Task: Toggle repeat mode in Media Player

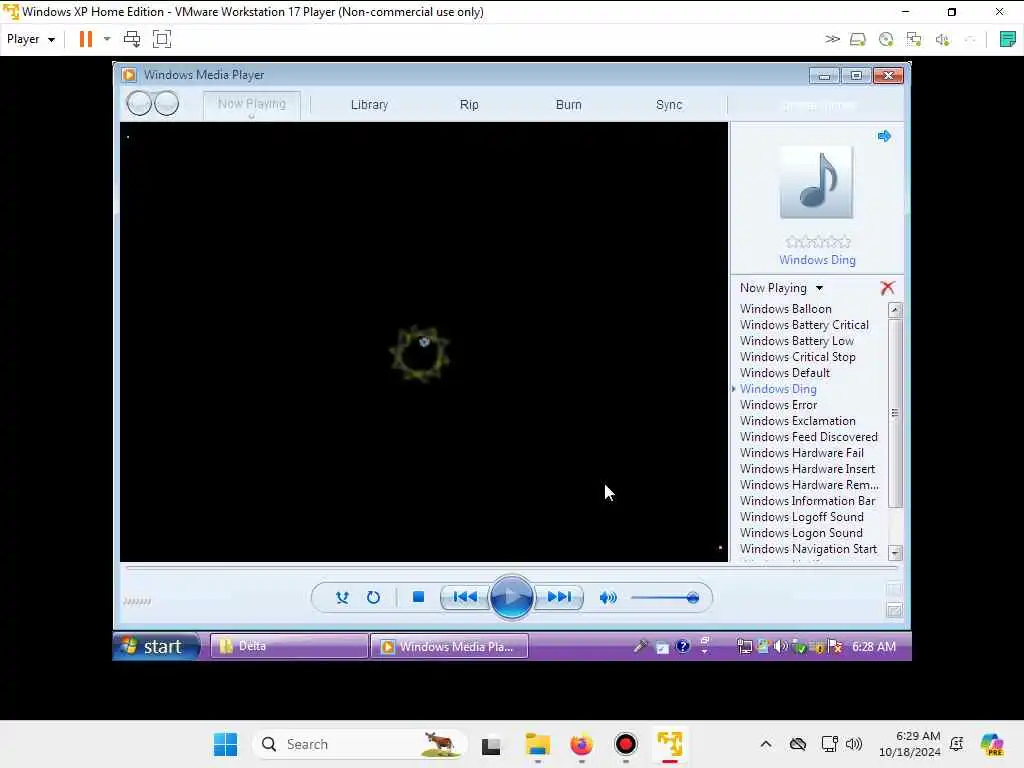Action: [373, 598]
